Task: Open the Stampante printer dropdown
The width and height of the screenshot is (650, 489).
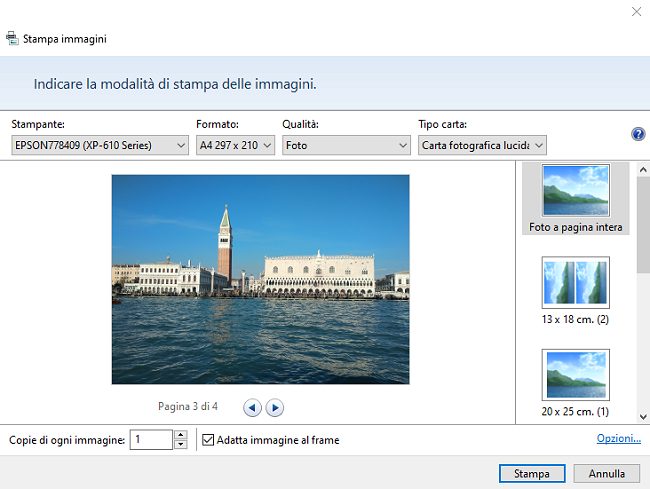Action: click(x=100, y=146)
